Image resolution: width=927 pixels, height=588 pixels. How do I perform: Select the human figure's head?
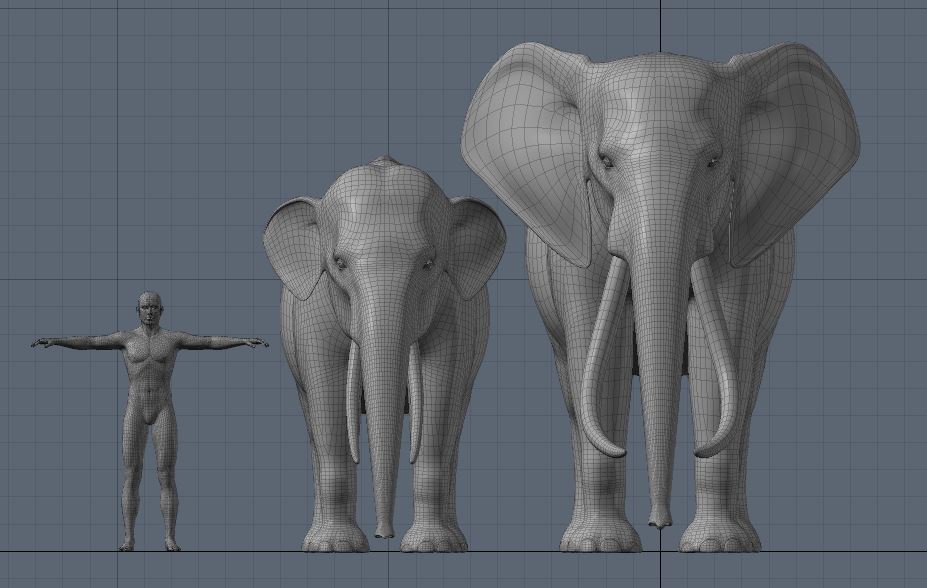point(150,308)
